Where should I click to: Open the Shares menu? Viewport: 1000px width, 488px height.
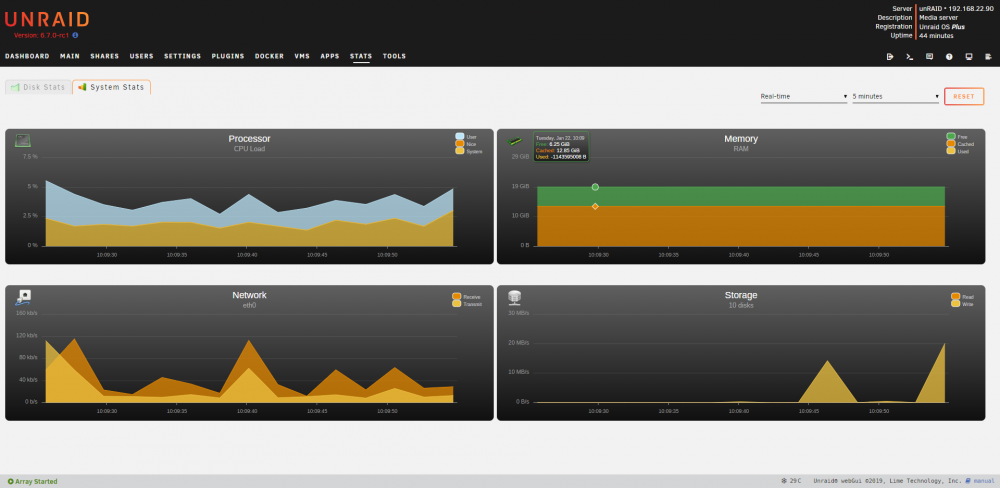[105, 56]
